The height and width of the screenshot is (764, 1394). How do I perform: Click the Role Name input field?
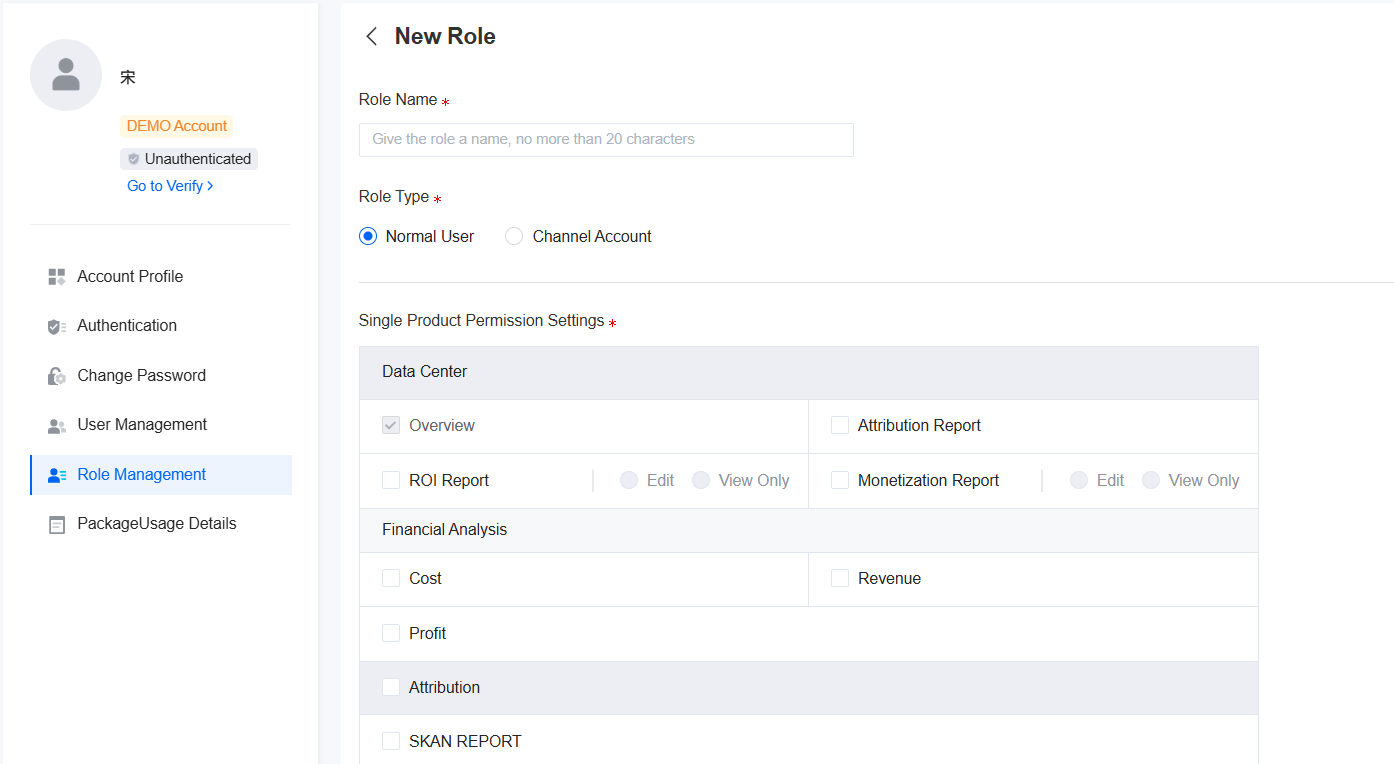coord(606,140)
